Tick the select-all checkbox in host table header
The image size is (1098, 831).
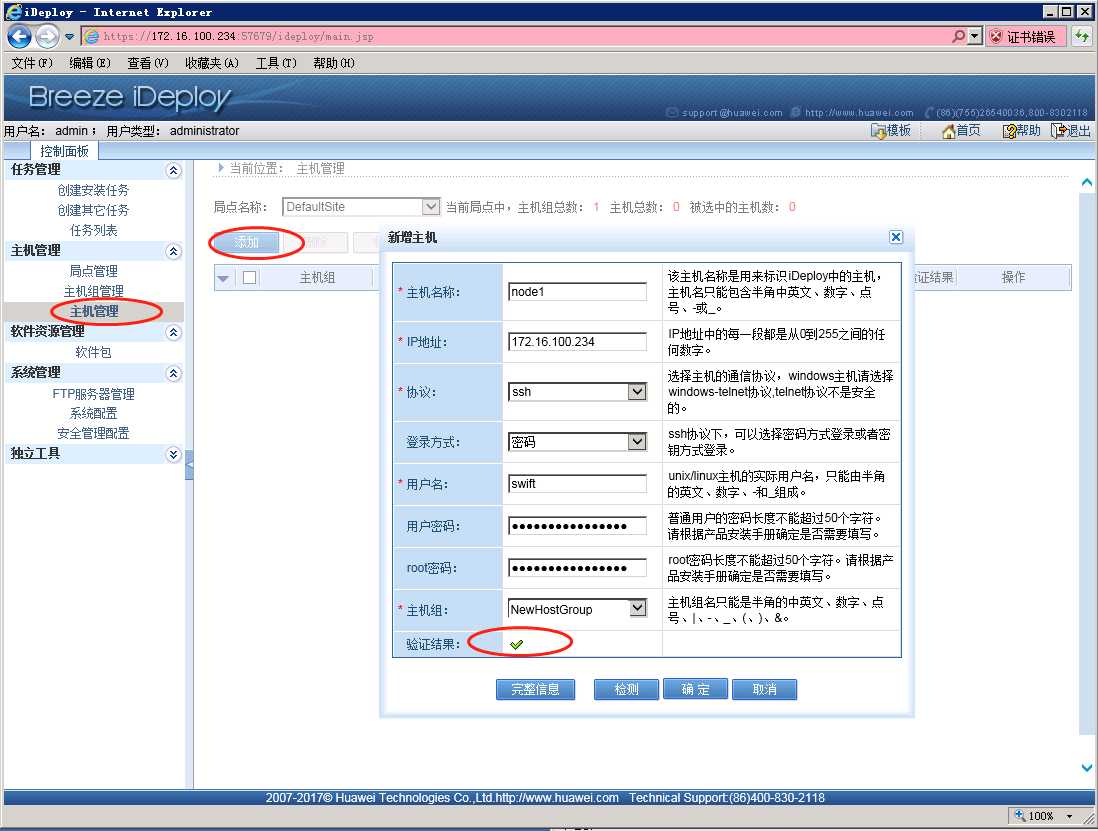(x=249, y=277)
